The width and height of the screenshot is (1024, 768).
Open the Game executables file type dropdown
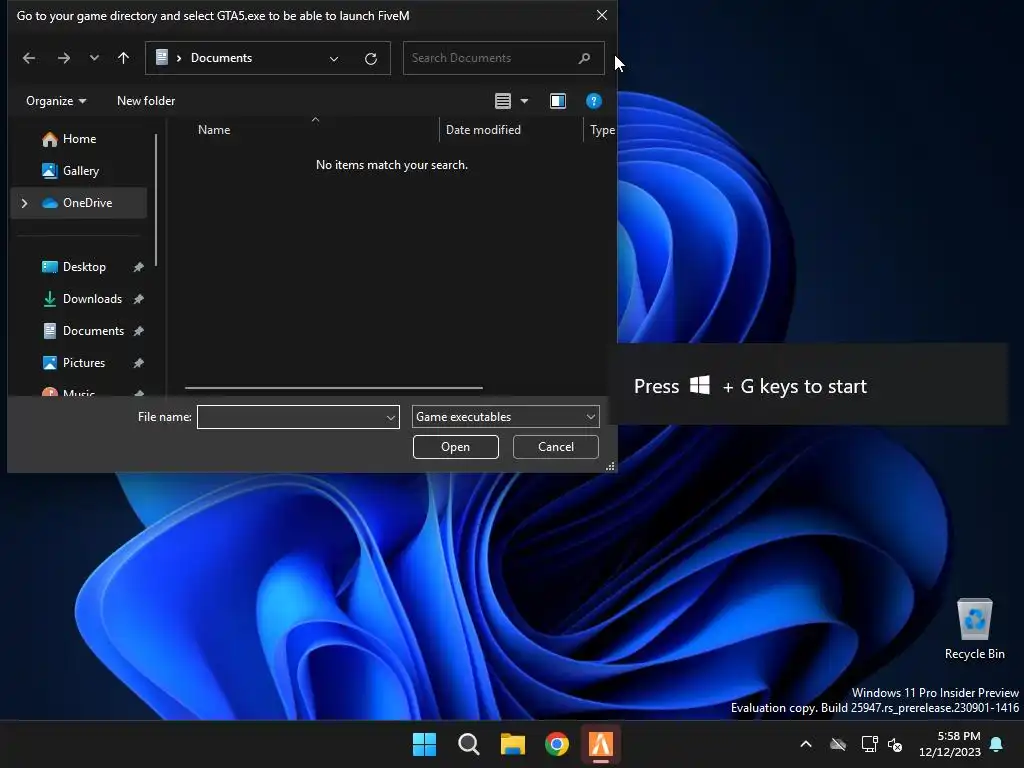pos(505,417)
